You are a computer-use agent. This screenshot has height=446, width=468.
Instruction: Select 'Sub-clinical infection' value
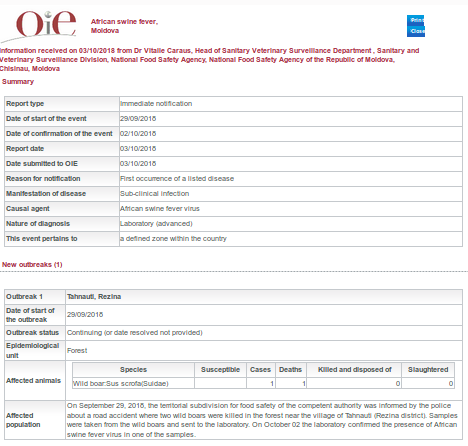(155, 194)
